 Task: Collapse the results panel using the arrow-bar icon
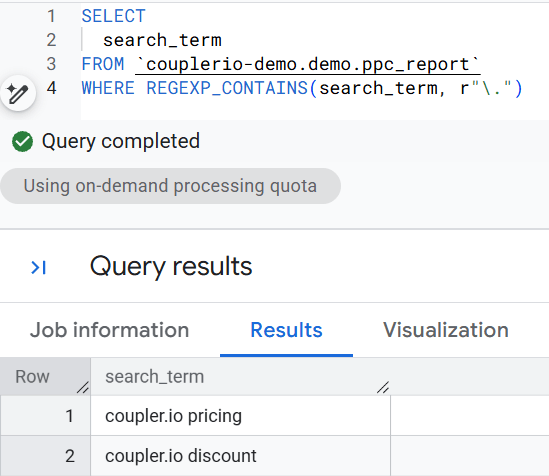(x=39, y=268)
